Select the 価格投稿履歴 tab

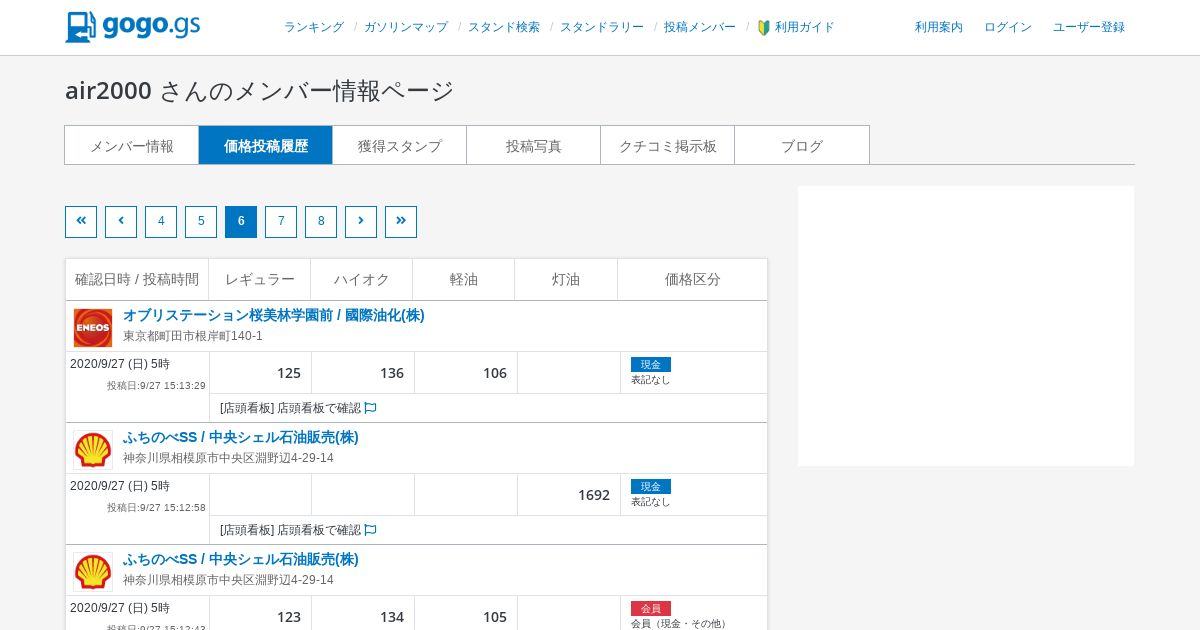coord(266,145)
